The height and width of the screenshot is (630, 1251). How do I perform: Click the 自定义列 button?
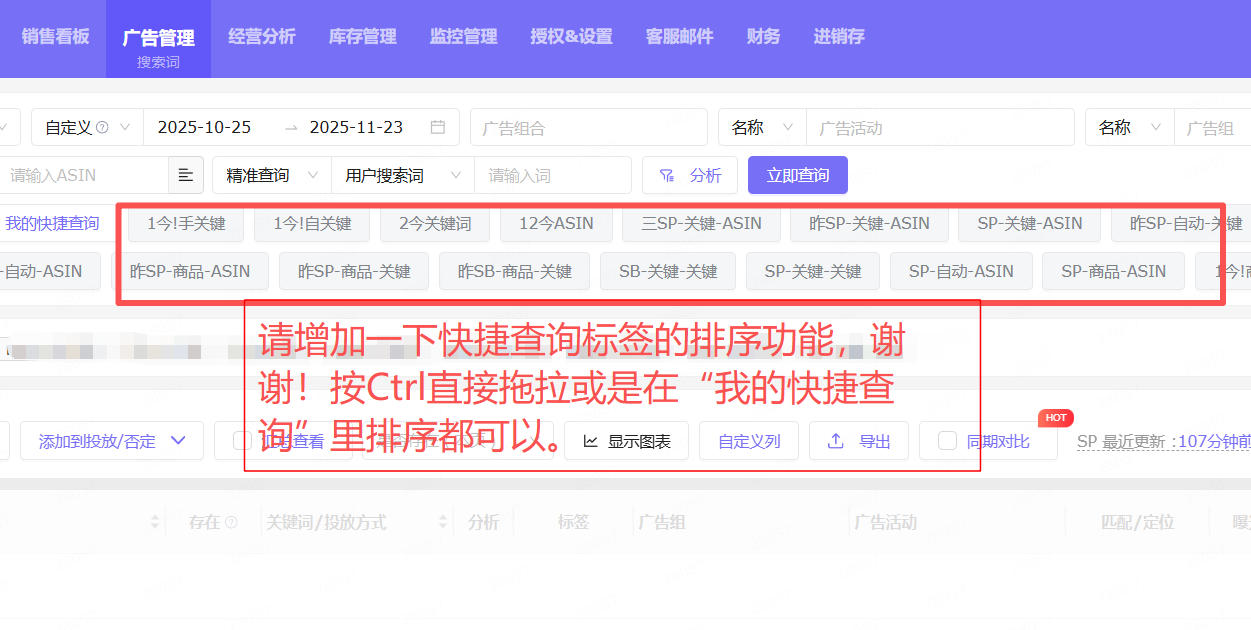click(x=748, y=441)
